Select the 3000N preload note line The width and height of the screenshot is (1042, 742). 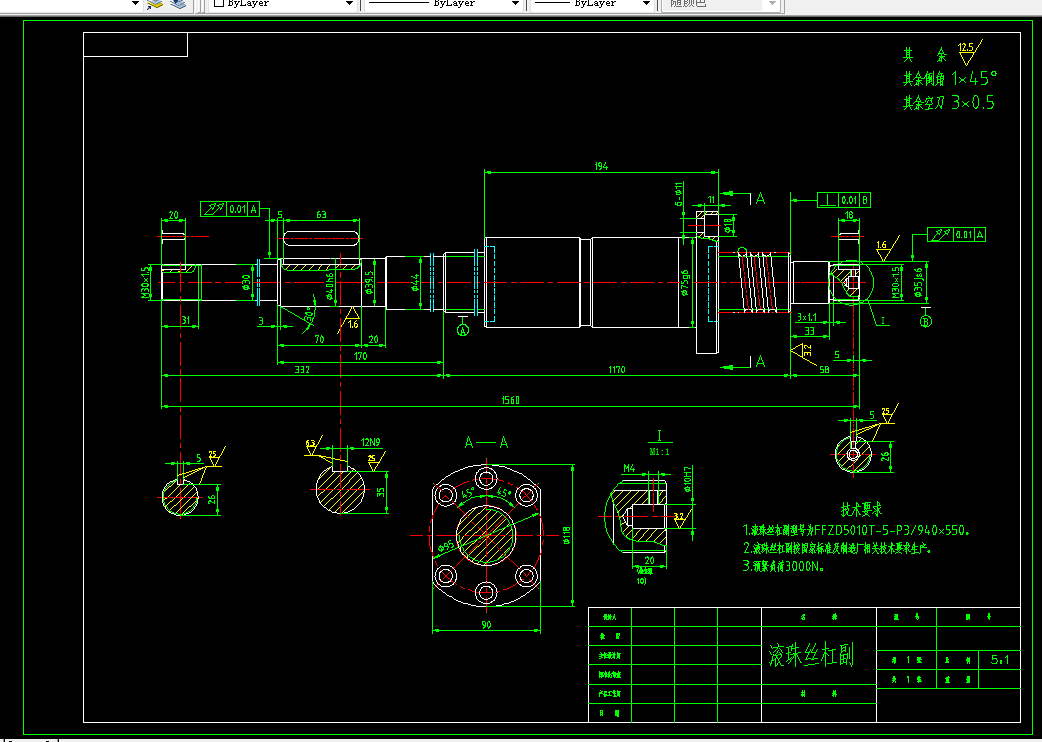tap(784, 567)
